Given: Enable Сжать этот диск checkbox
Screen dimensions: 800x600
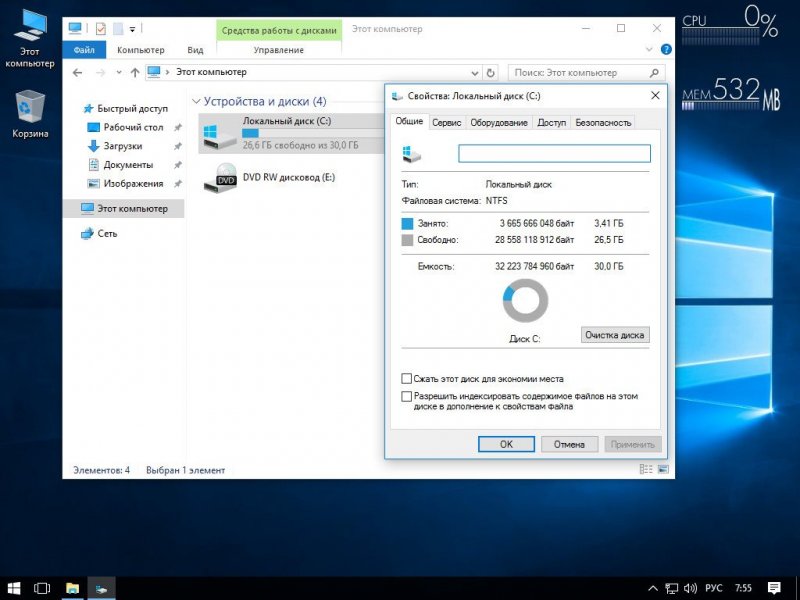Looking at the screenshot, I should 407,379.
